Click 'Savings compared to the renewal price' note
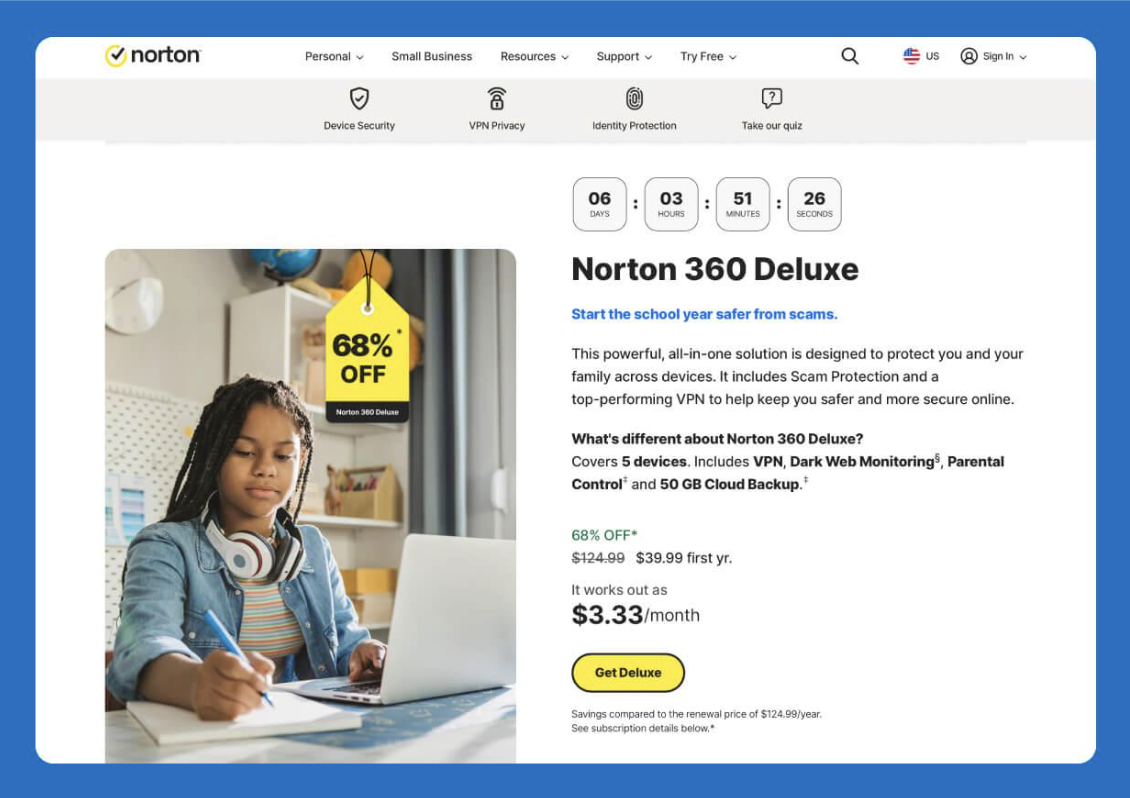Viewport: 1130px width, 798px height. tap(696, 714)
